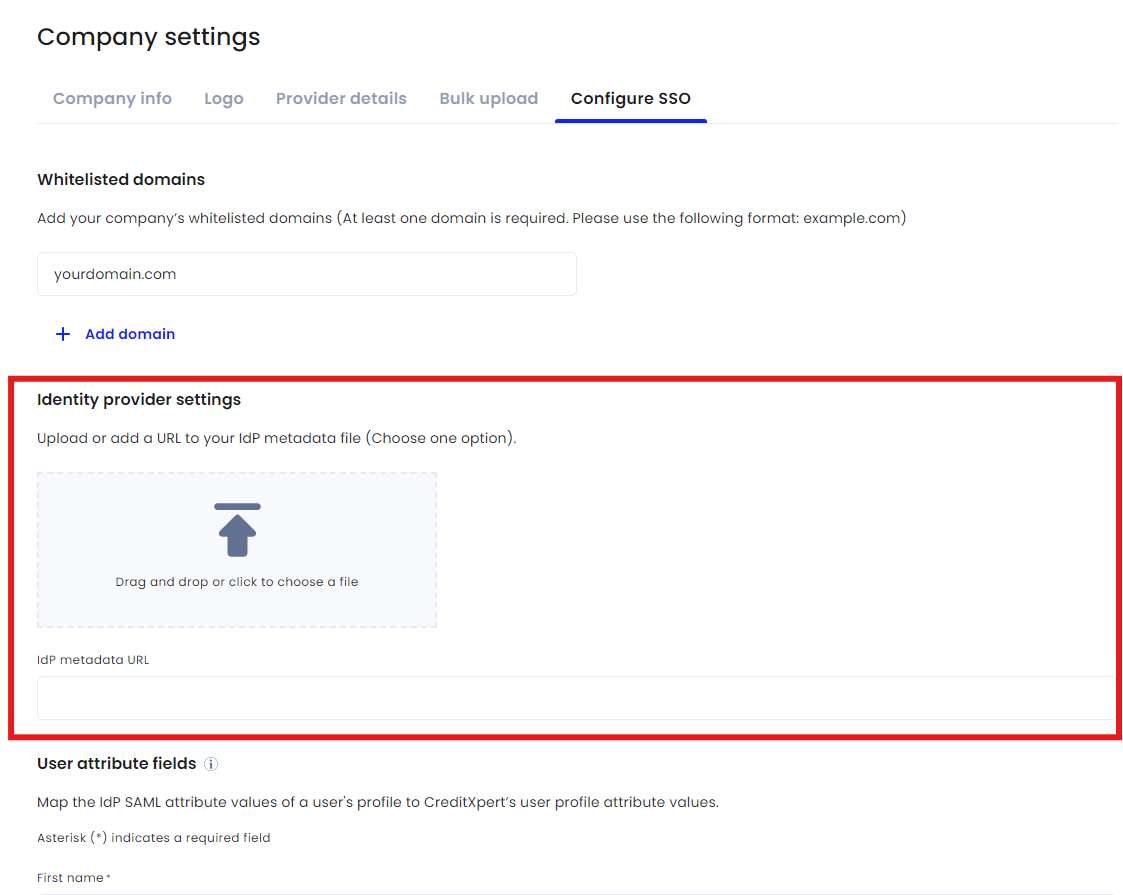Click the Add domain link
1123x895 pixels.
pos(130,334)
